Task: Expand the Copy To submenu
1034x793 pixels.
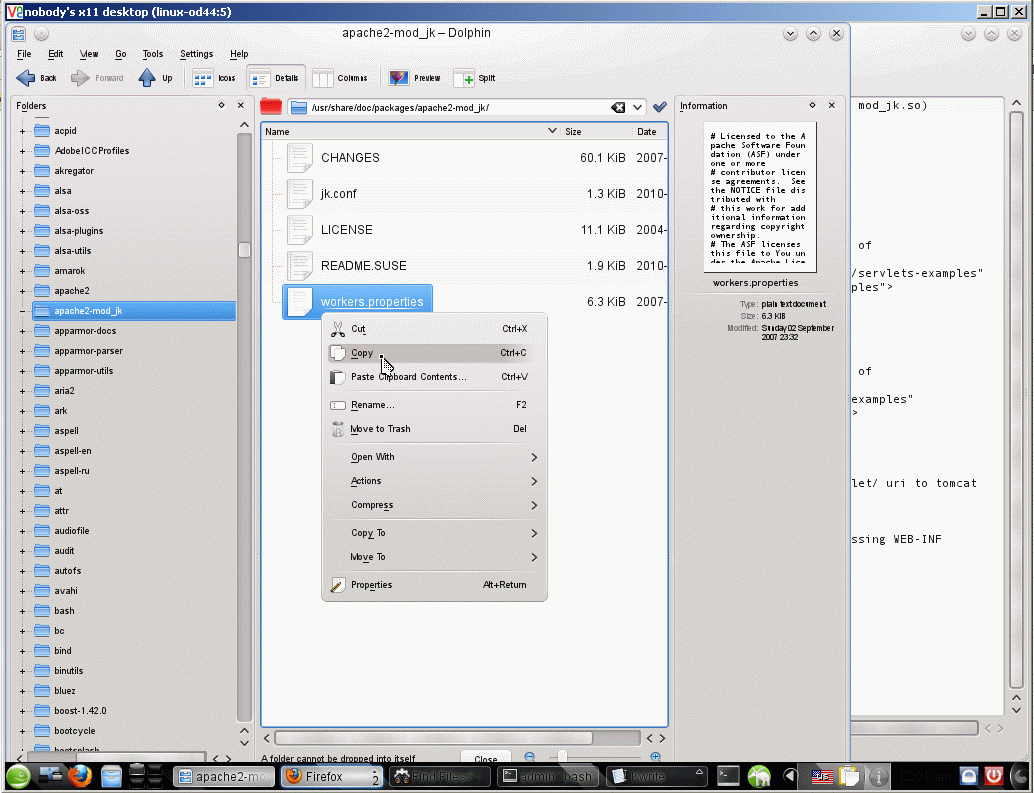Action: tap(433, 533)
